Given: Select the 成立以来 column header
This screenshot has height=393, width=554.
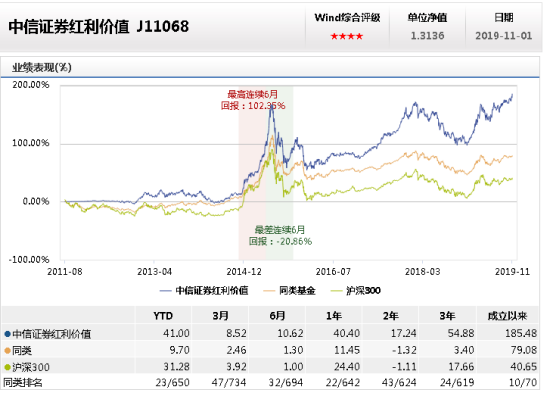Looking at the screenshot, I should coord(507,316).
